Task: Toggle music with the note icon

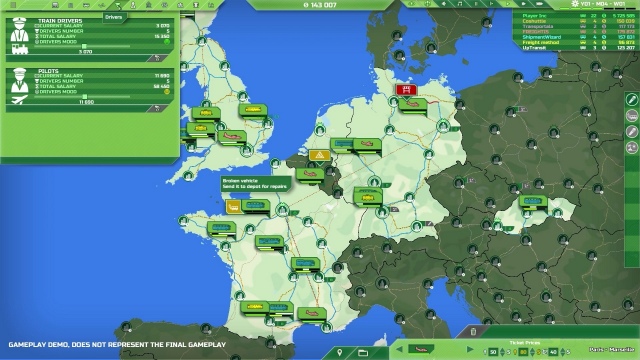Action: tap(460, 4)
